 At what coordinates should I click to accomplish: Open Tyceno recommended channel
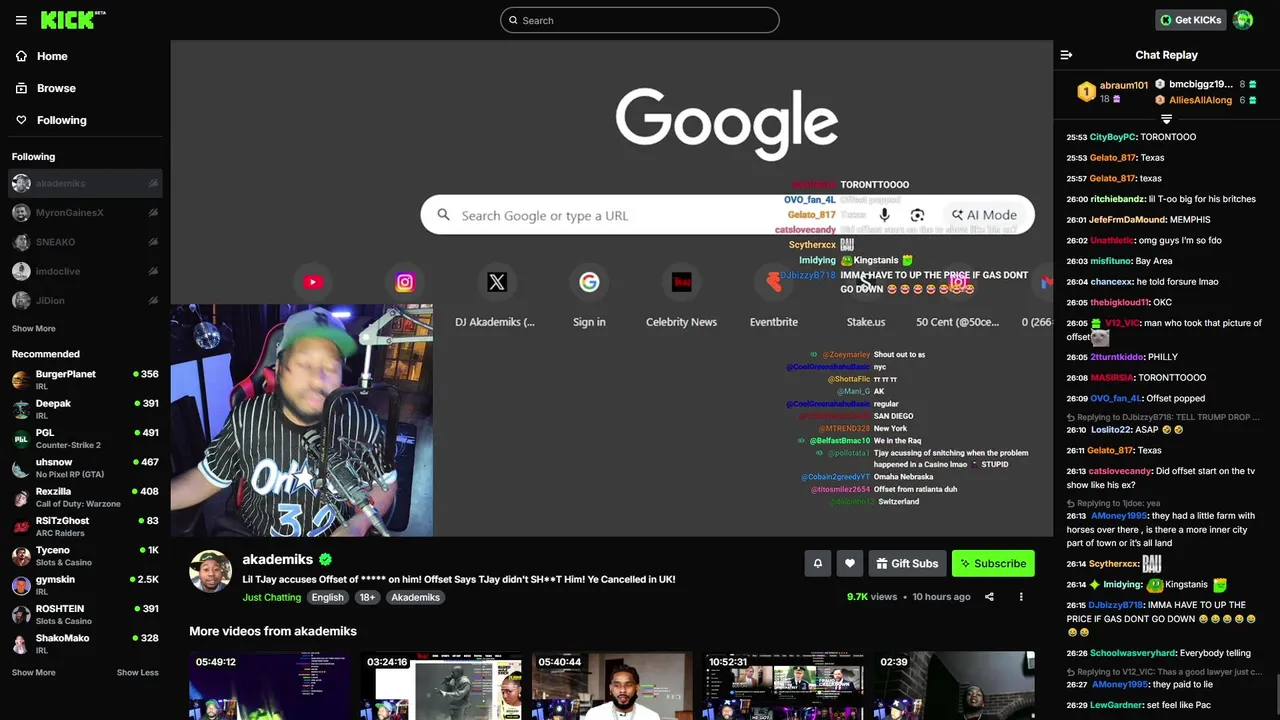point(85,556)
